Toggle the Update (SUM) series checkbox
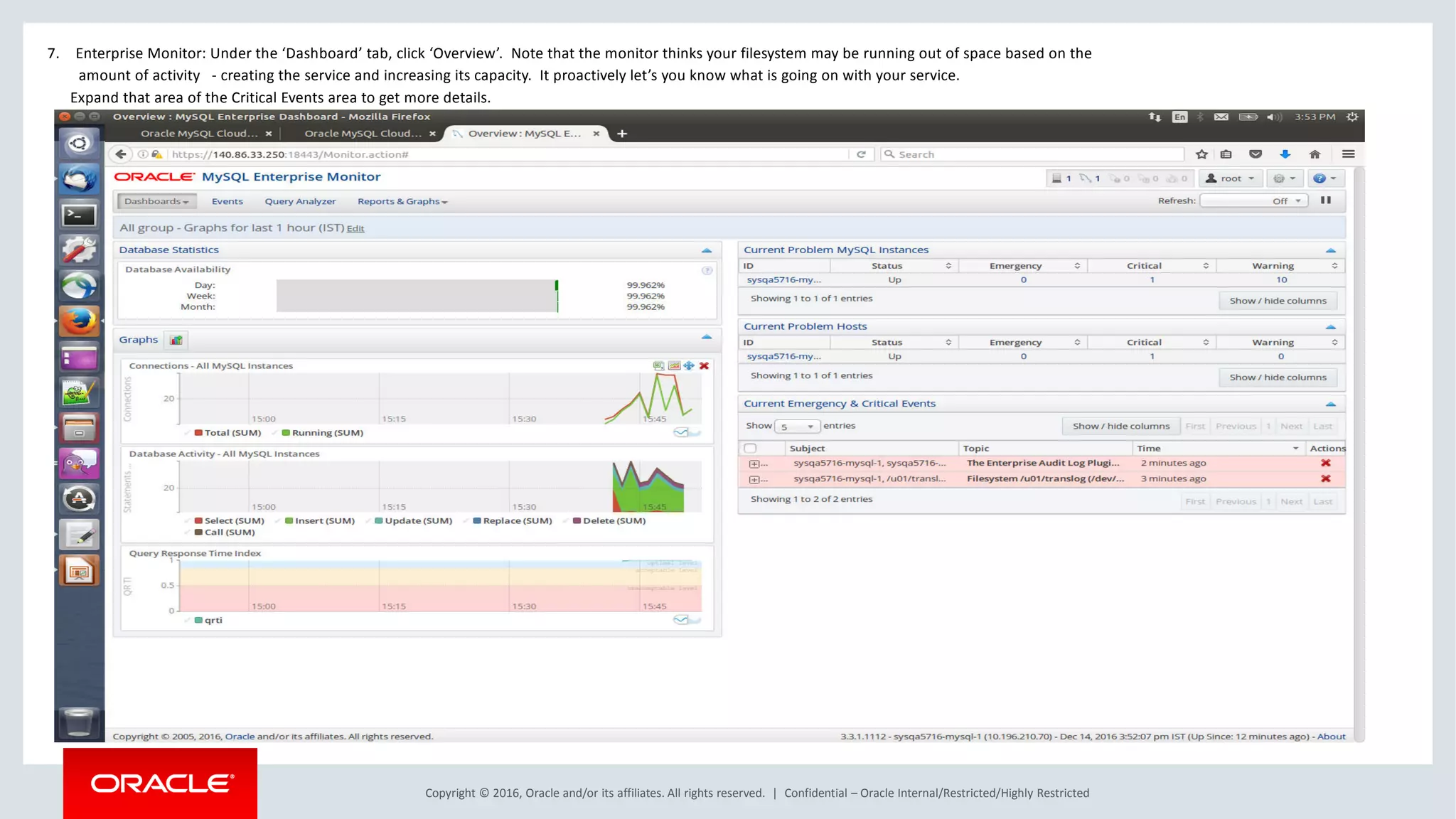The height and width of the screenshot is (819, 1456). click(369, 521)
